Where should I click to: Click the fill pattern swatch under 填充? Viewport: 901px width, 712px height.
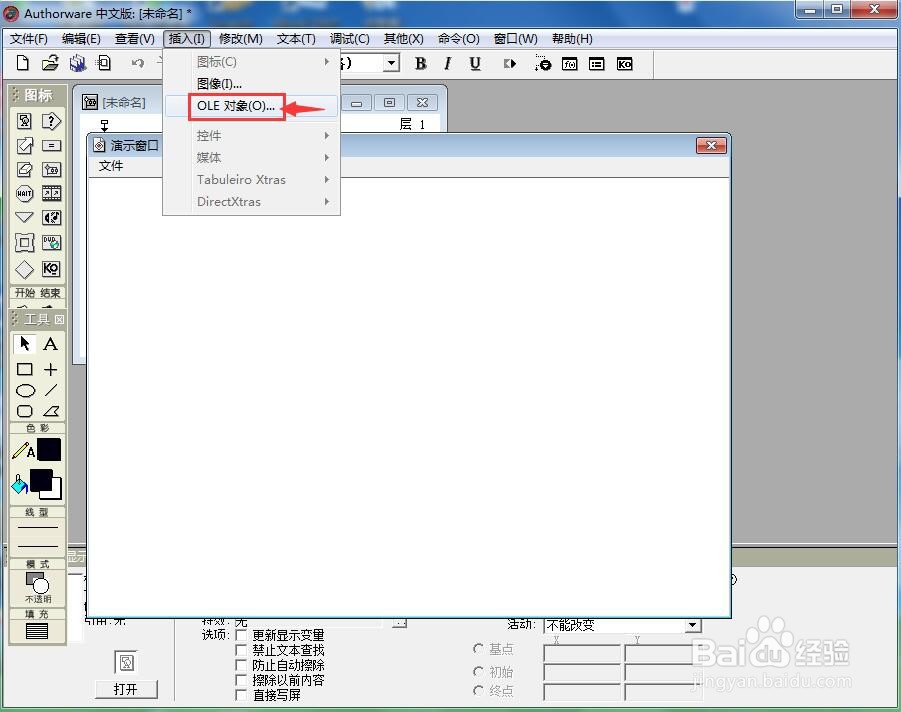click(x=37, y=631)
